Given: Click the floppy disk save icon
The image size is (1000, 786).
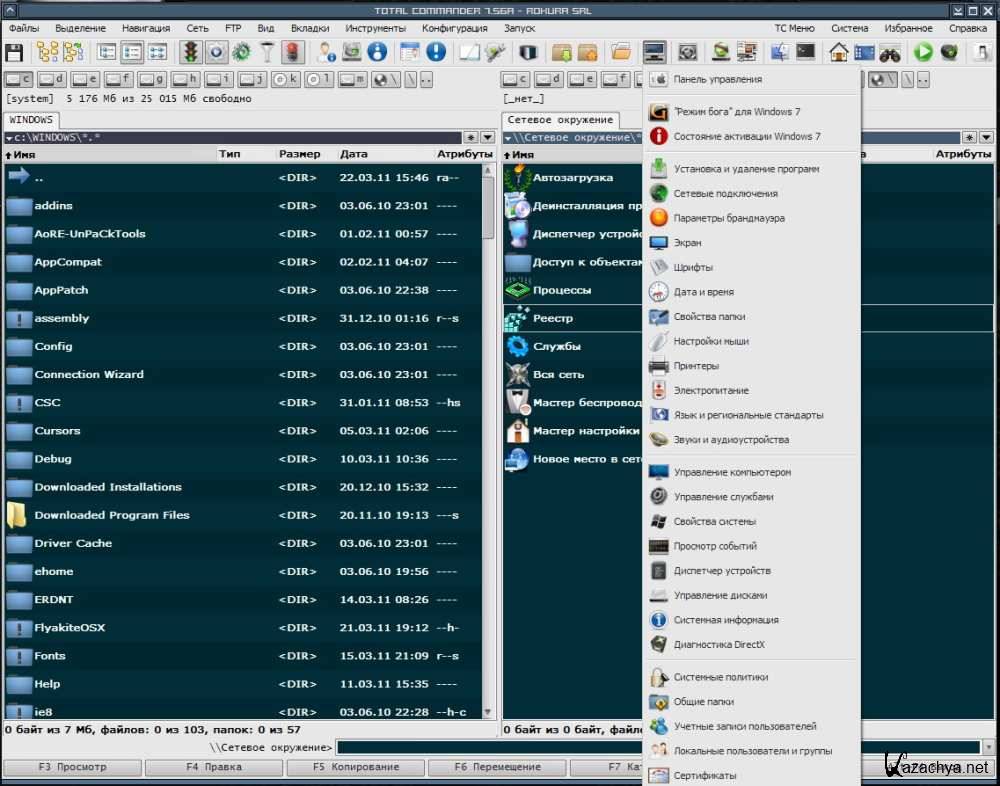Looking at the screenshot, I should (x=14, y=52).
